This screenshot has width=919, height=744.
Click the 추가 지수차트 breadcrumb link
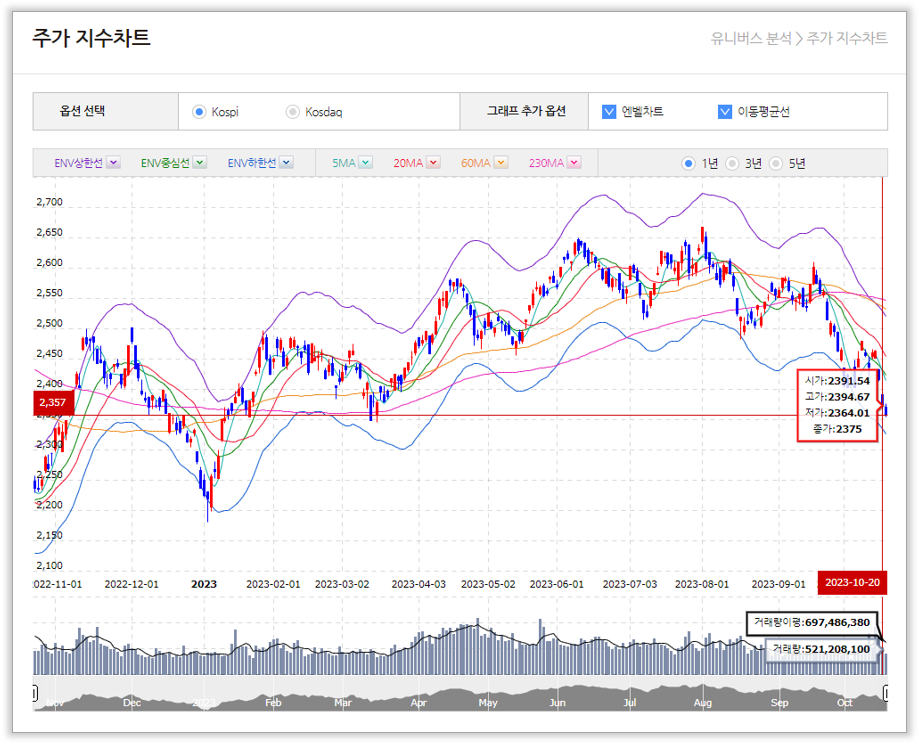pos(847,39)
